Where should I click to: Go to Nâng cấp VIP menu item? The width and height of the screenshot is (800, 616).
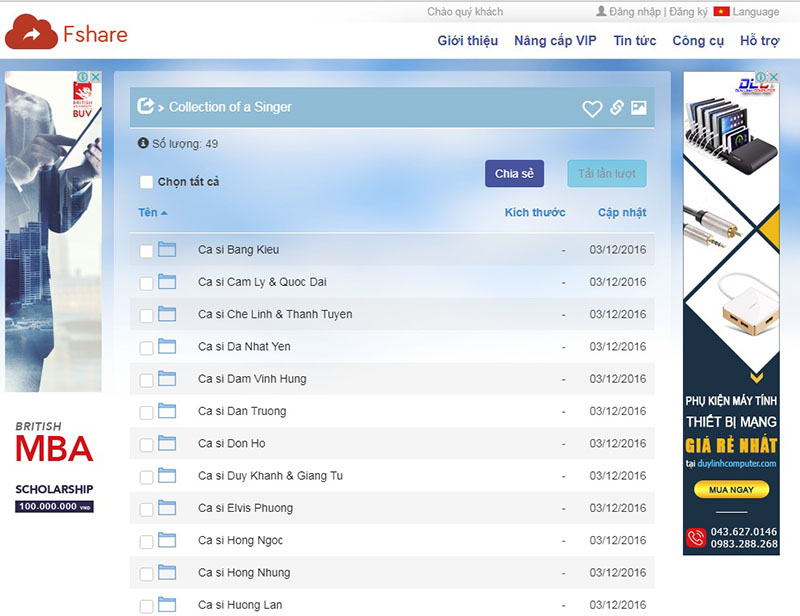tap(555, 41)
